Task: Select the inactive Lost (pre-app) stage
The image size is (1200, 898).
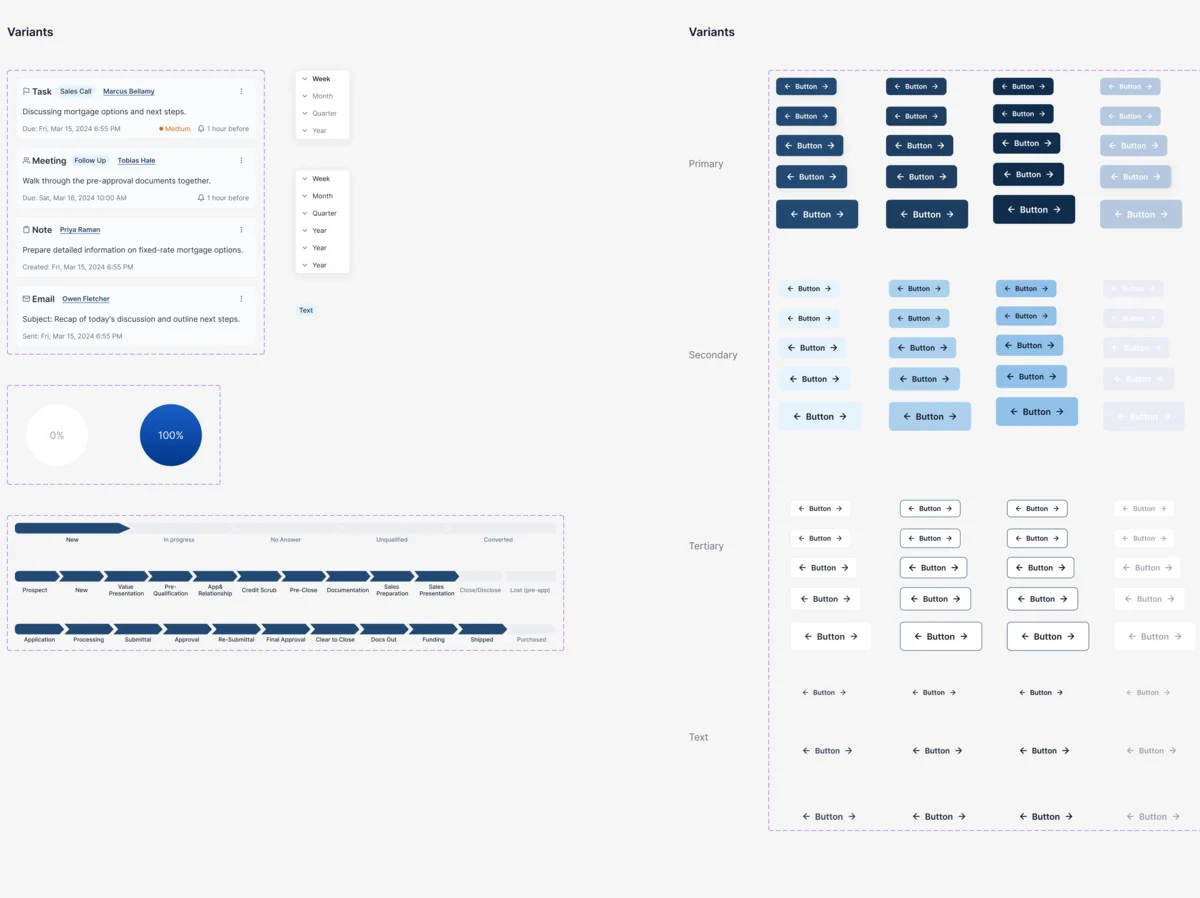Action: [x=530, y=576]
